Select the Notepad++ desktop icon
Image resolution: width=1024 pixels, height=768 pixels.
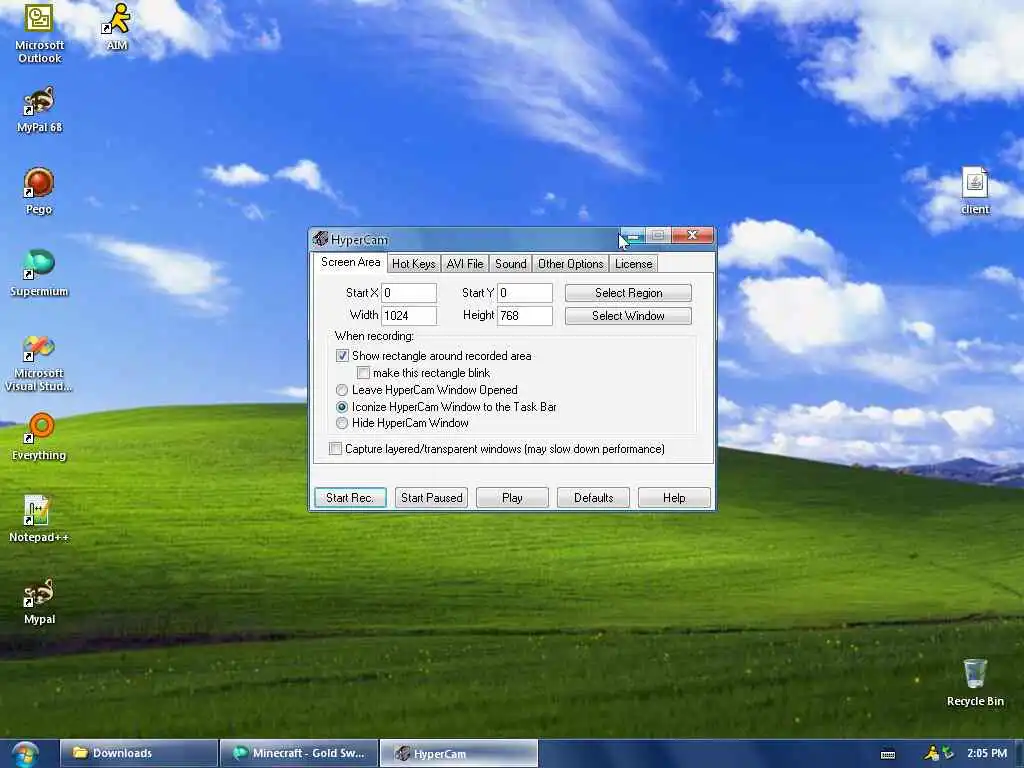click(39, 519)
